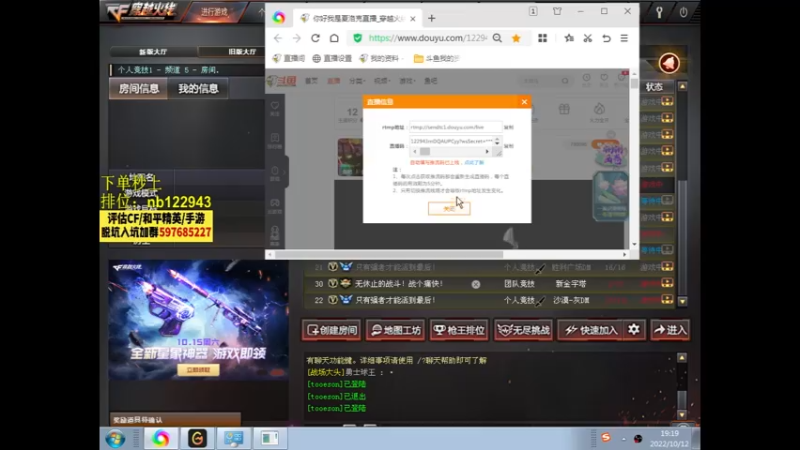Click the undo closed tab arrow
800x450 pixels.
point(606,38)
